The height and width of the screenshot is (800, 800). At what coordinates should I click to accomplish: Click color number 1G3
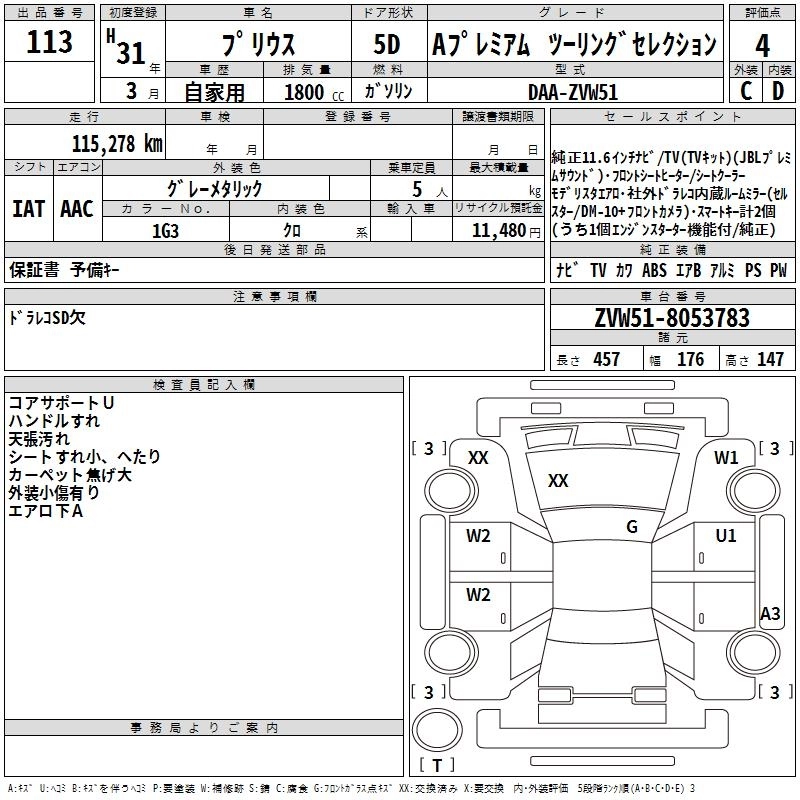pyautogui.click(x=165, y=231)
